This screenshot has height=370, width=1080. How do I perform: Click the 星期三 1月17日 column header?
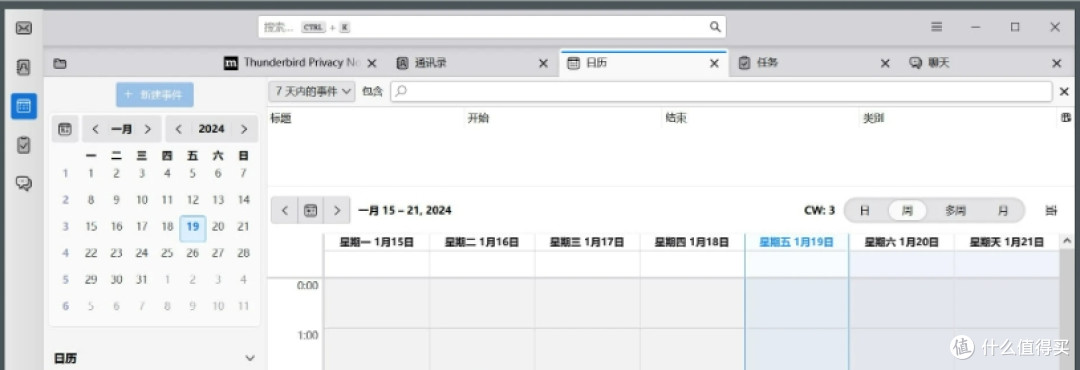pos(587,243)
